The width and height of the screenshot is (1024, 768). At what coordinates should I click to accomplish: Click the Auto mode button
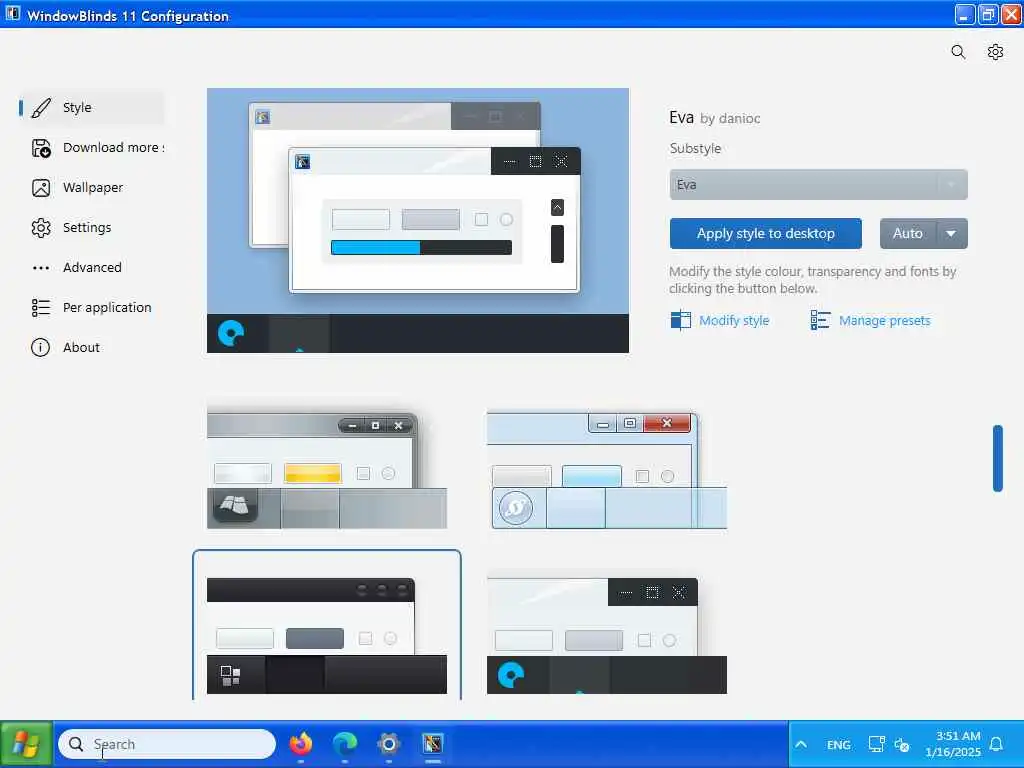click(908, 233)
